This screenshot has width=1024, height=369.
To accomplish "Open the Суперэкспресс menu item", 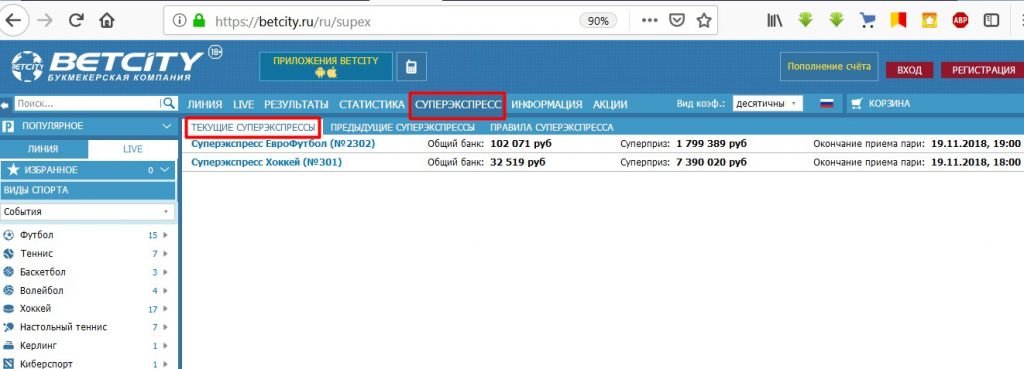I will (x=458, y=104).
